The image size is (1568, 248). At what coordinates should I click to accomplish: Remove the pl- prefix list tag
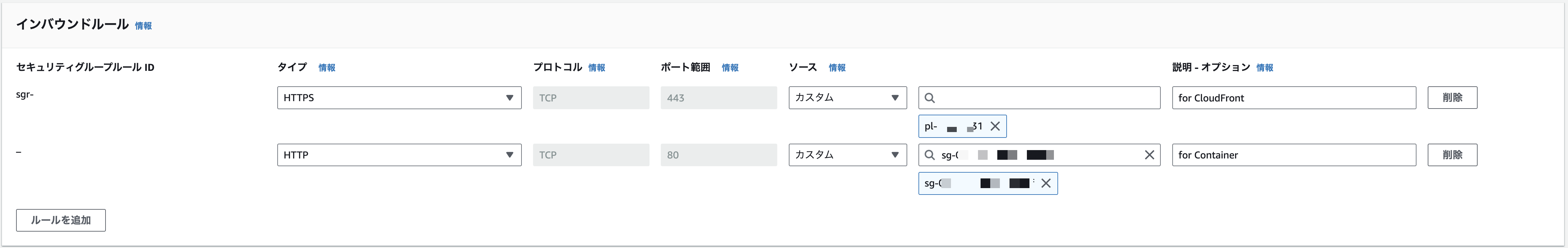[995, 126]
